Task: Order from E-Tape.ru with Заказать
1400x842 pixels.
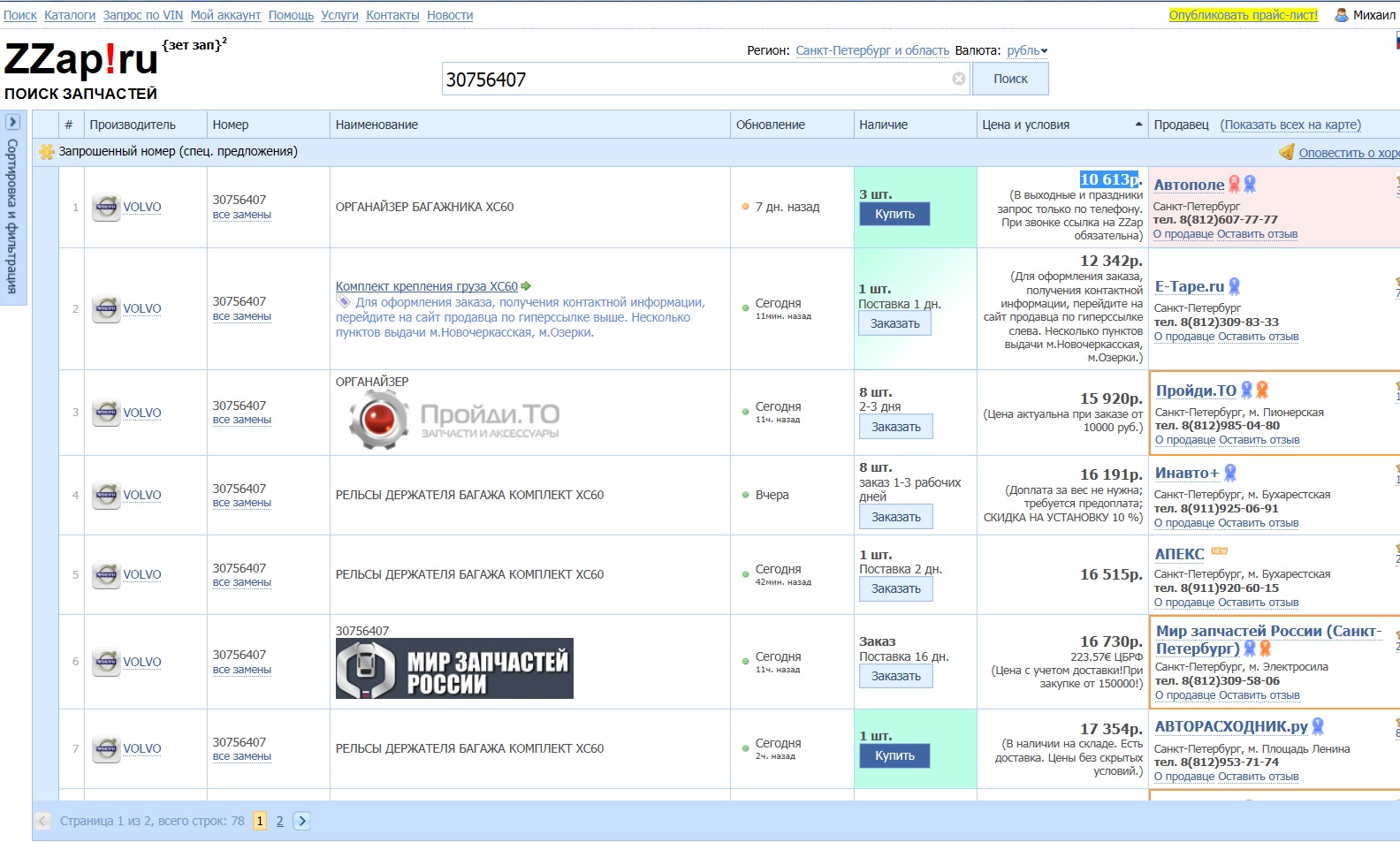Action: click(x=894, y=323)
